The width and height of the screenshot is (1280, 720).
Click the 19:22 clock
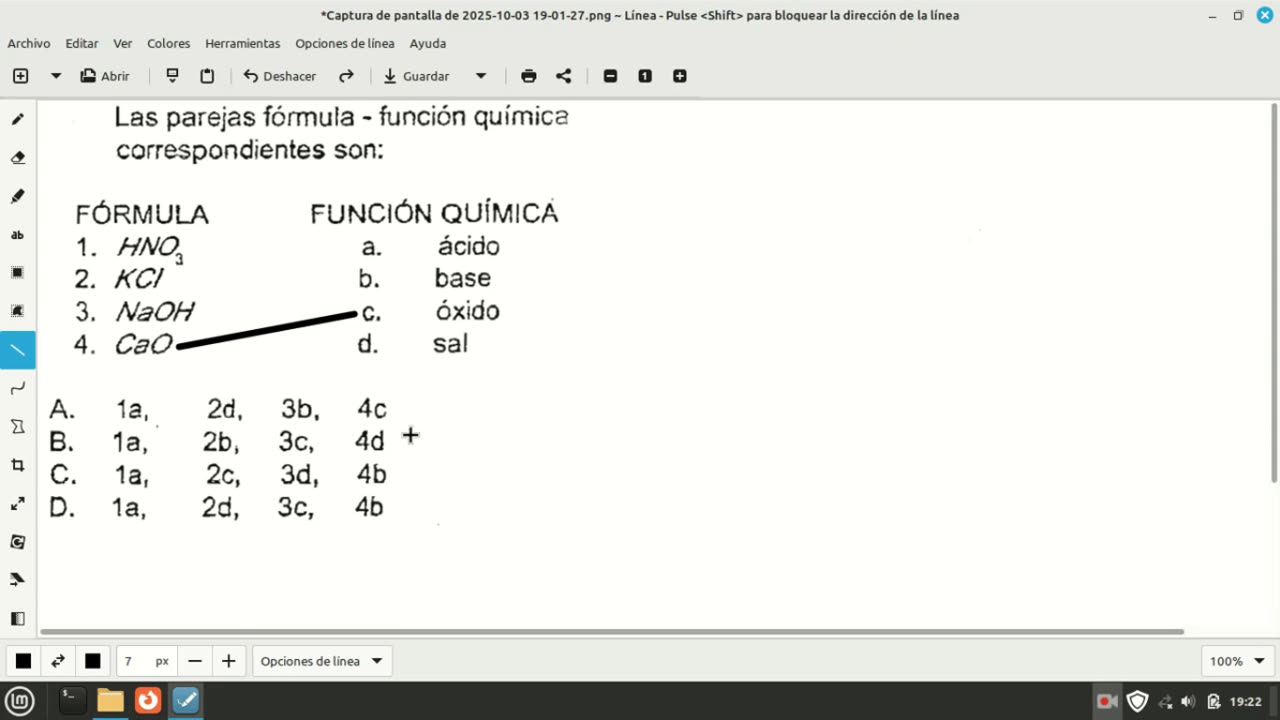pos(1245,701)
